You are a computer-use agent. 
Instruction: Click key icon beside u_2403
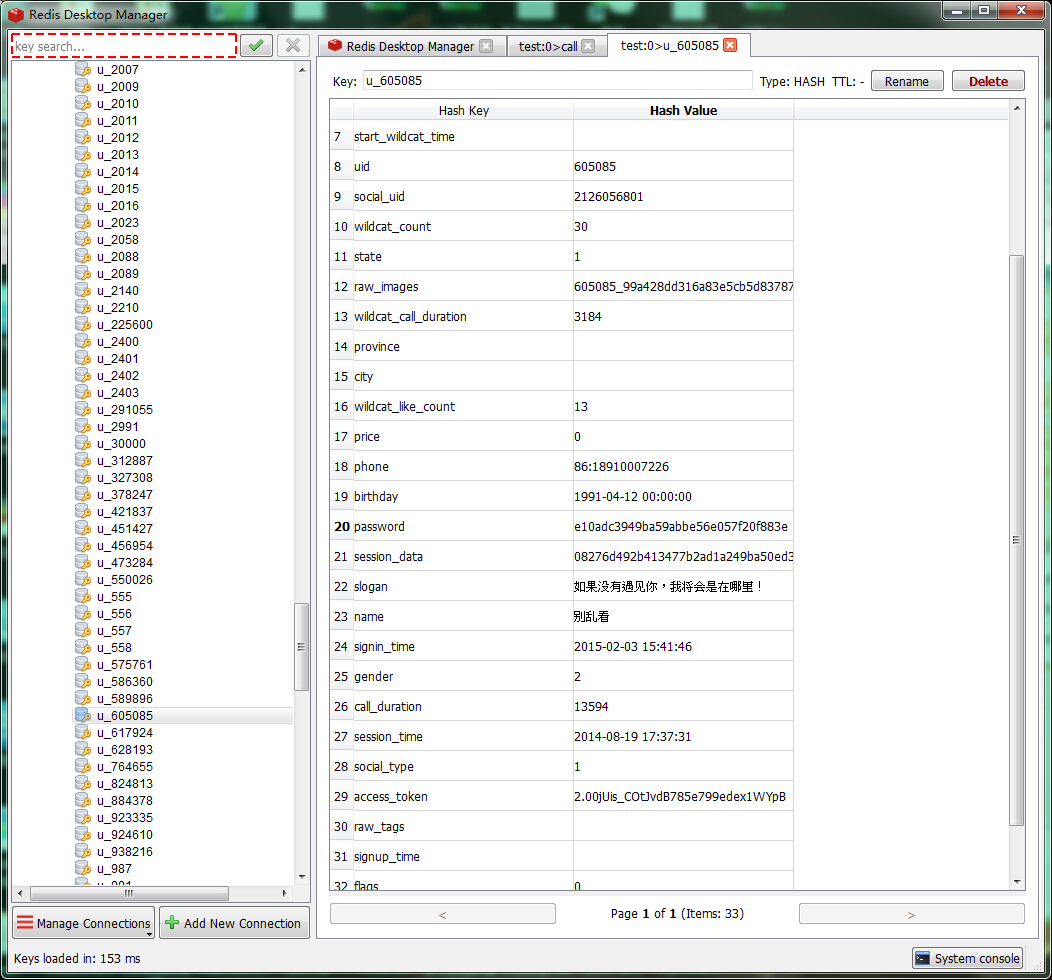coord(83,392)
